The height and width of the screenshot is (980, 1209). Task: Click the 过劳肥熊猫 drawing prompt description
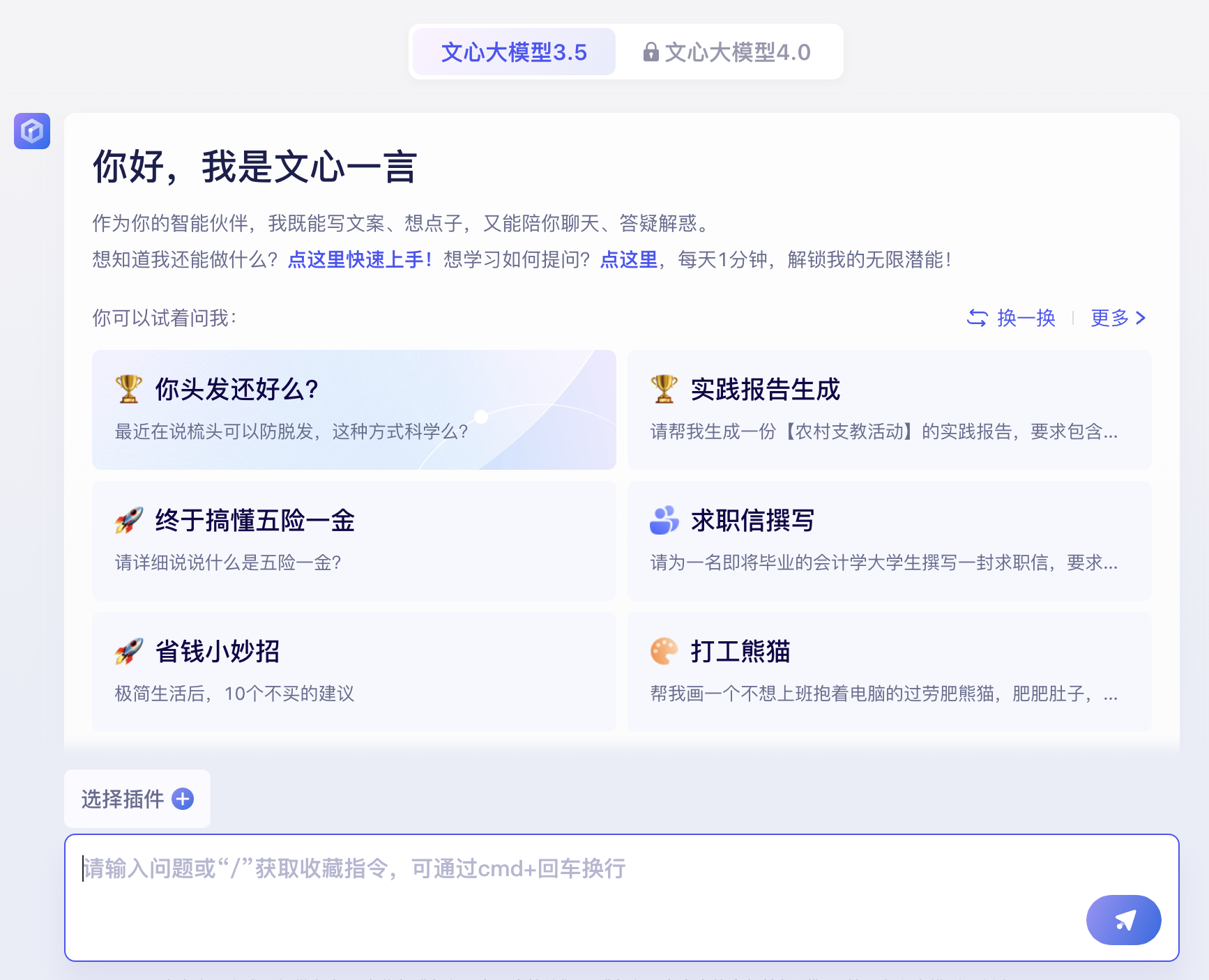[x=884, y=694]
